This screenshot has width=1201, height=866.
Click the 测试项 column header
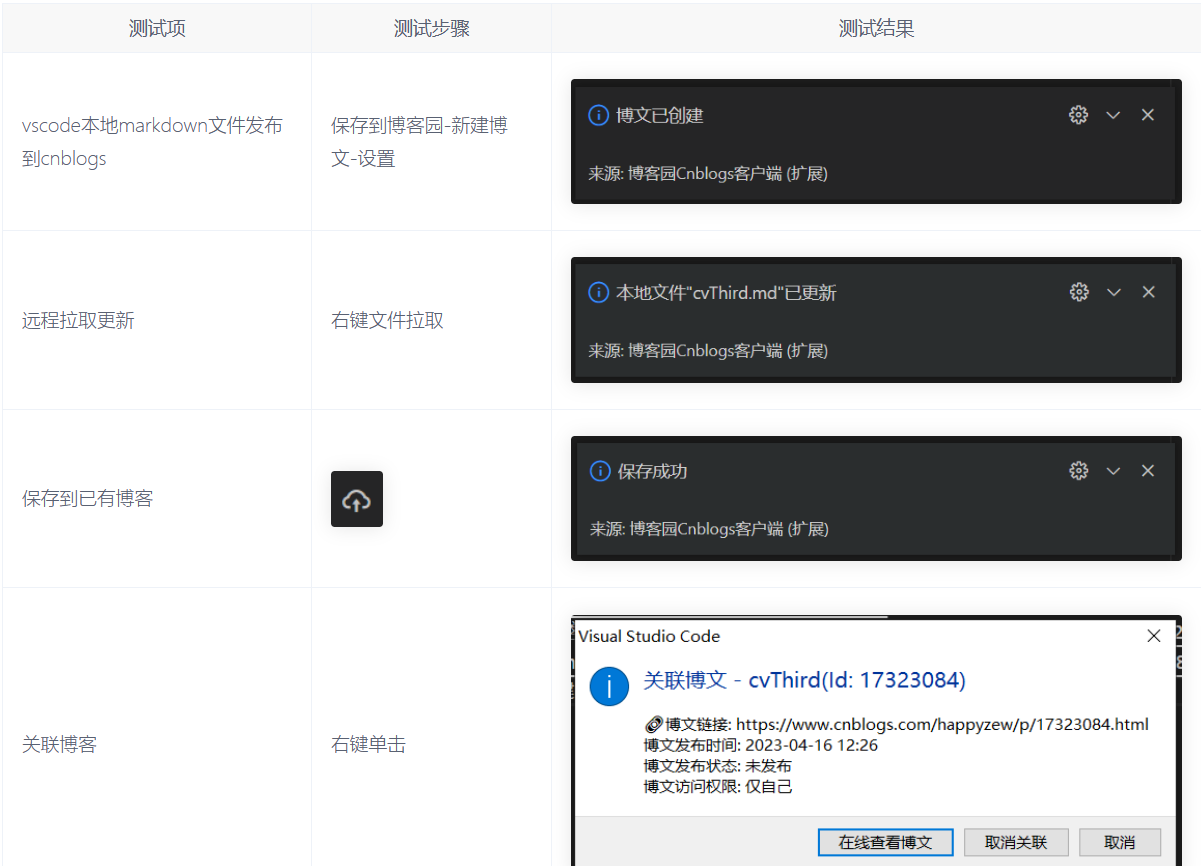tap(157, 28)
